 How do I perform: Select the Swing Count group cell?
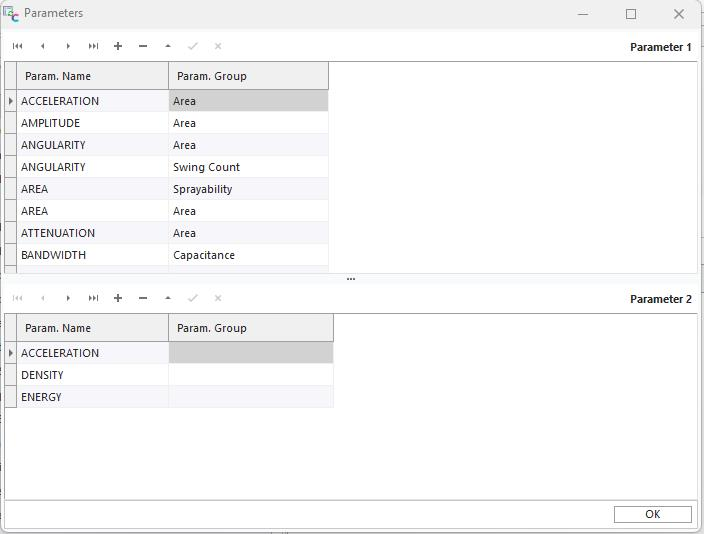coord(248,167)
